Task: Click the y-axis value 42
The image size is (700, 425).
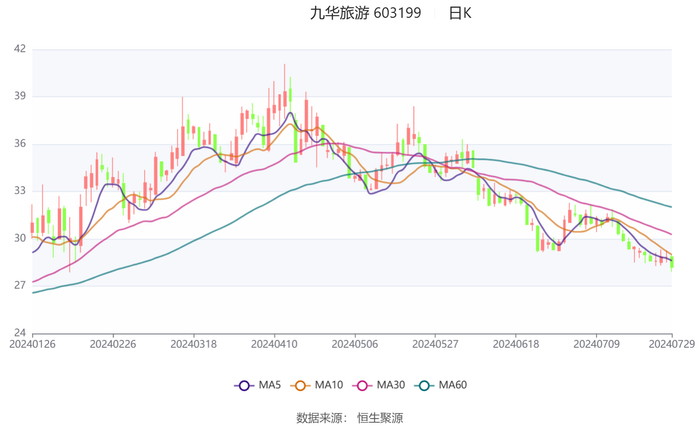Action: [x=20, y=49]
